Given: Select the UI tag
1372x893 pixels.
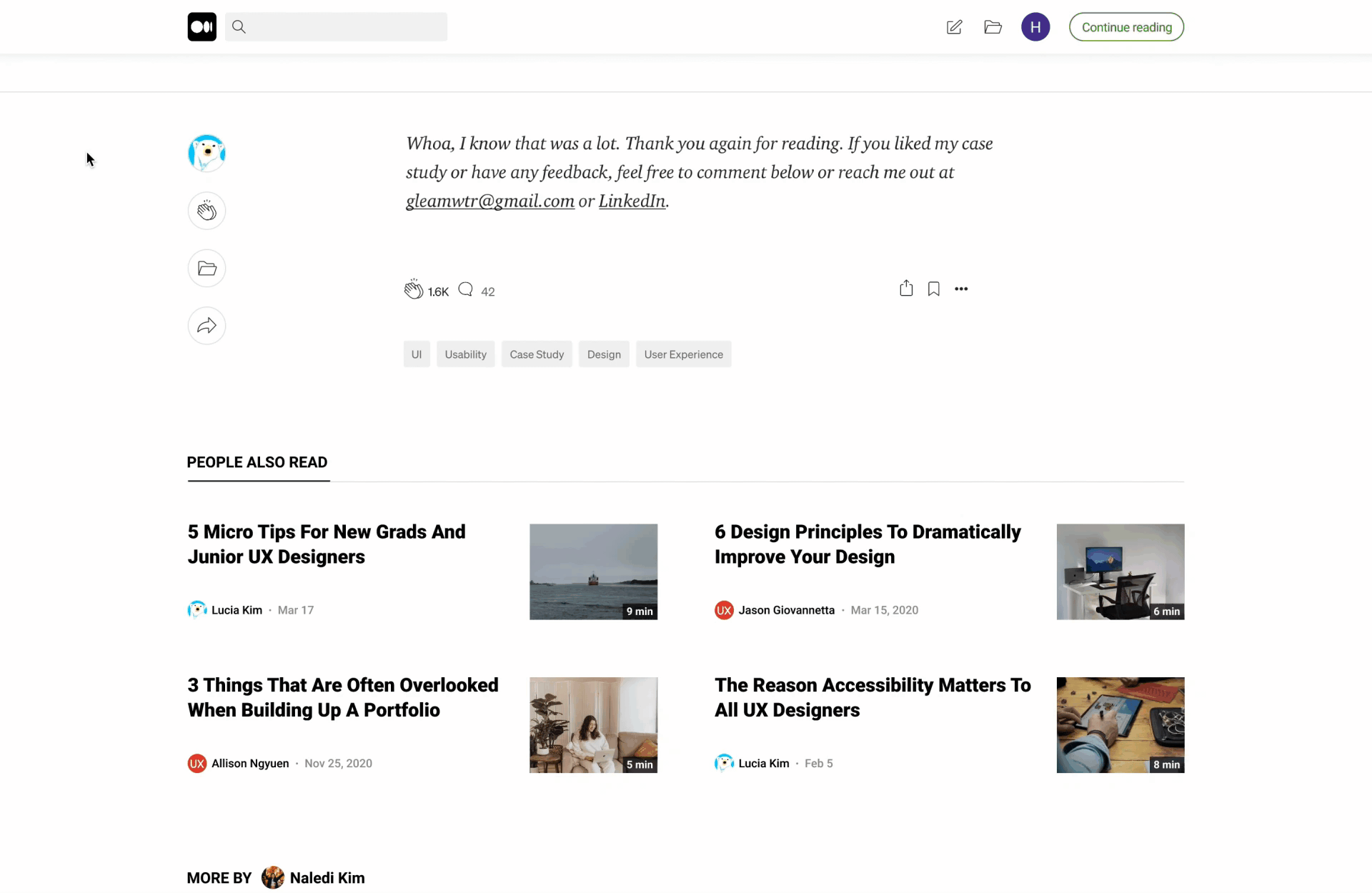Looking at the screenshot, I should point(417,354).
